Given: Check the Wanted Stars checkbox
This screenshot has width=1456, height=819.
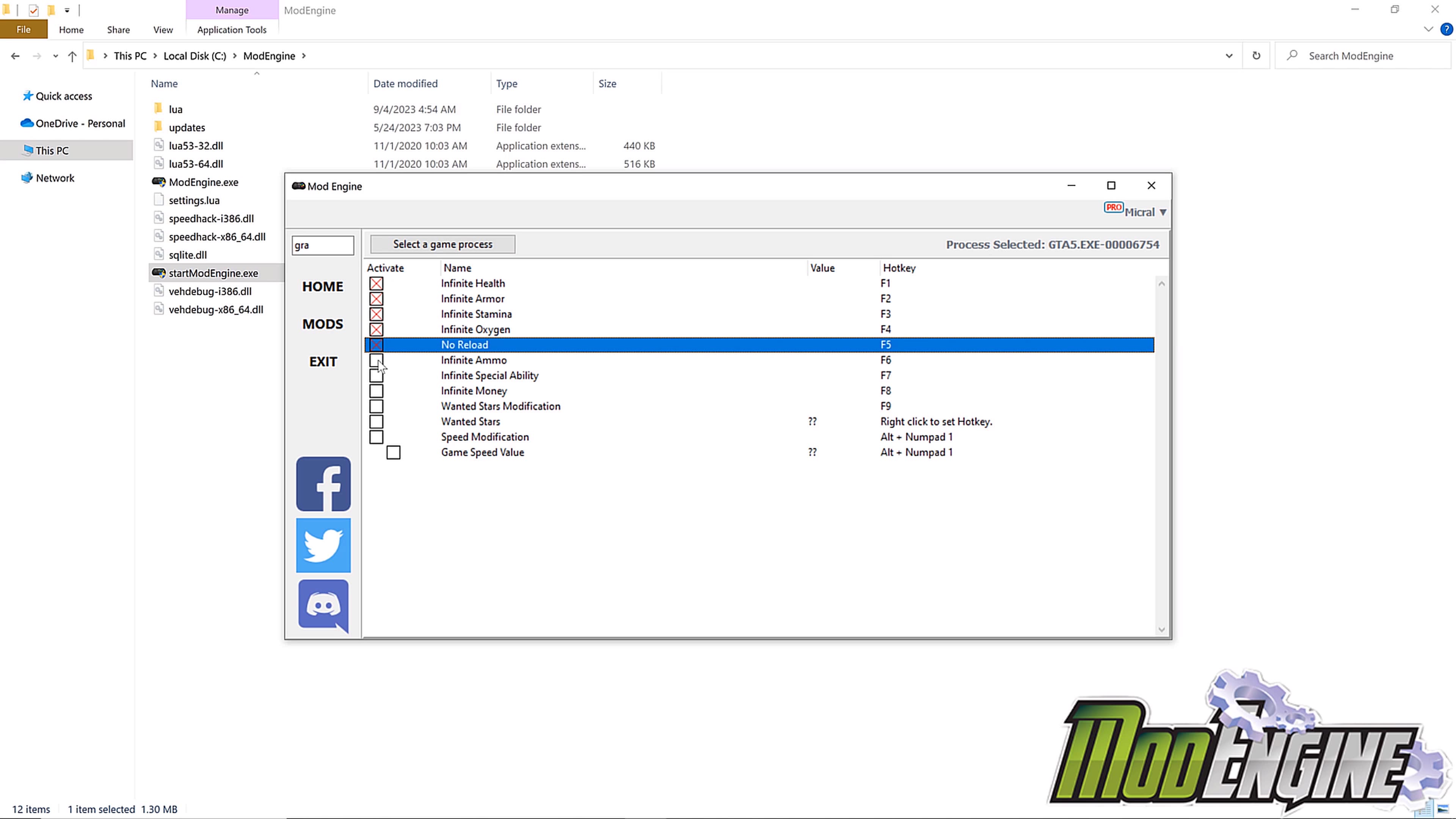Looking at the screenshot, I should tap(377, 422).
